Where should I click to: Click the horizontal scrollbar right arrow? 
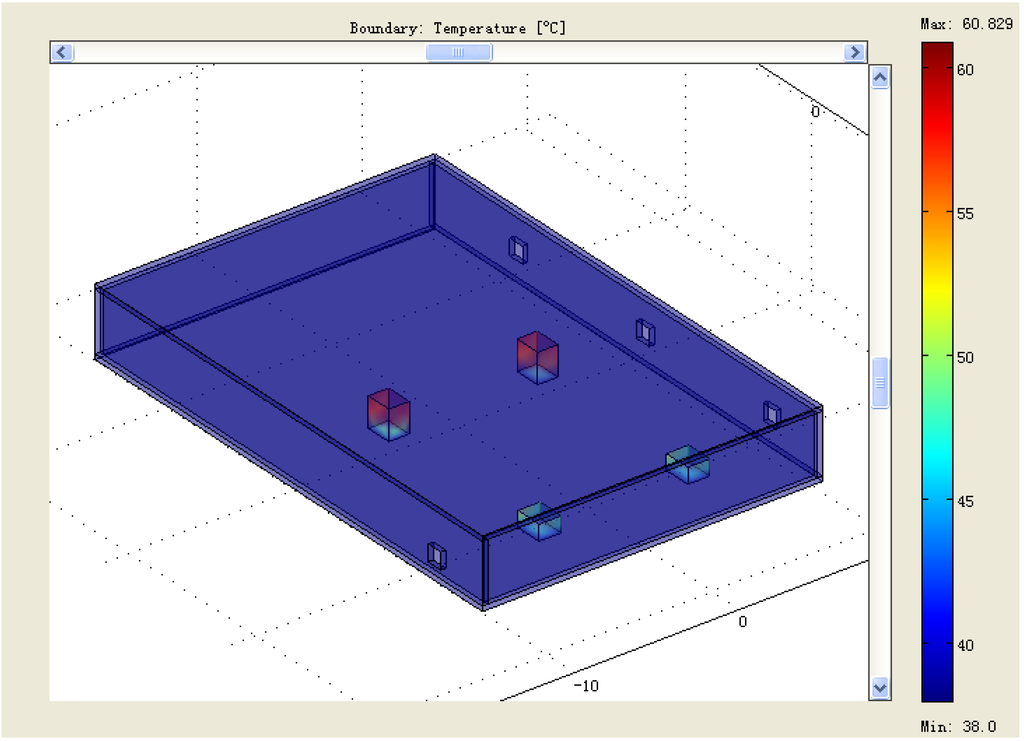tap(854, 52)
